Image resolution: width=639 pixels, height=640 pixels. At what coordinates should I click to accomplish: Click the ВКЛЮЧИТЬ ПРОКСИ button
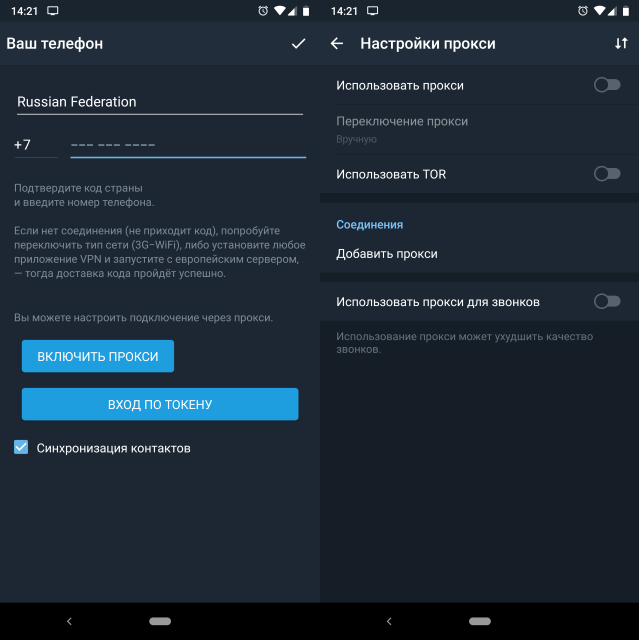coord(98,356)
